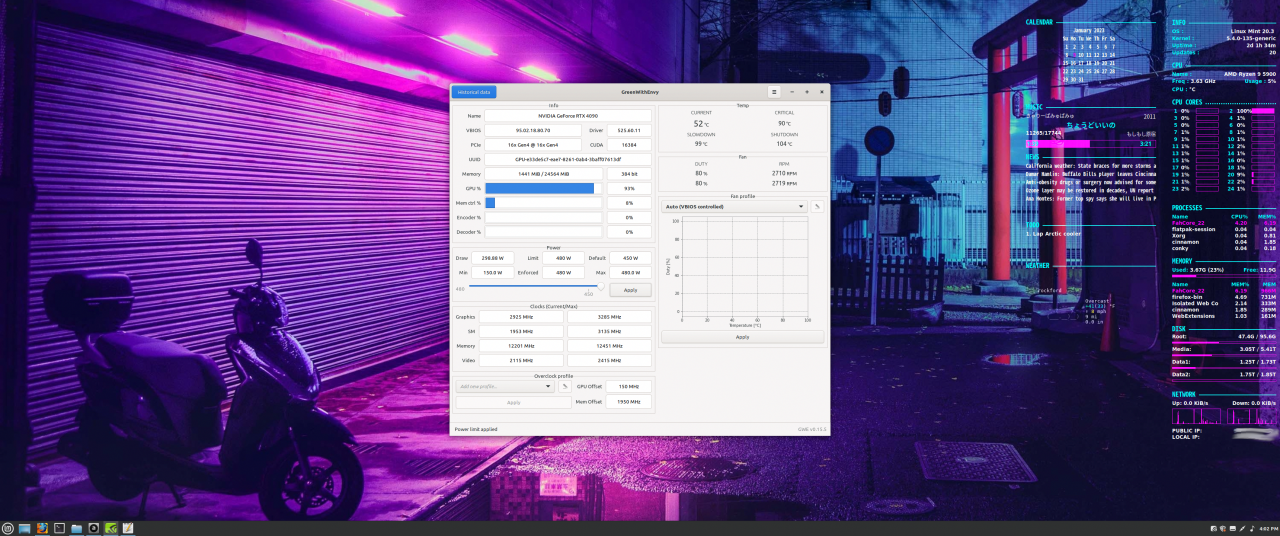
Task: Click the fan profile edit pencil icon
Action: 817,206
